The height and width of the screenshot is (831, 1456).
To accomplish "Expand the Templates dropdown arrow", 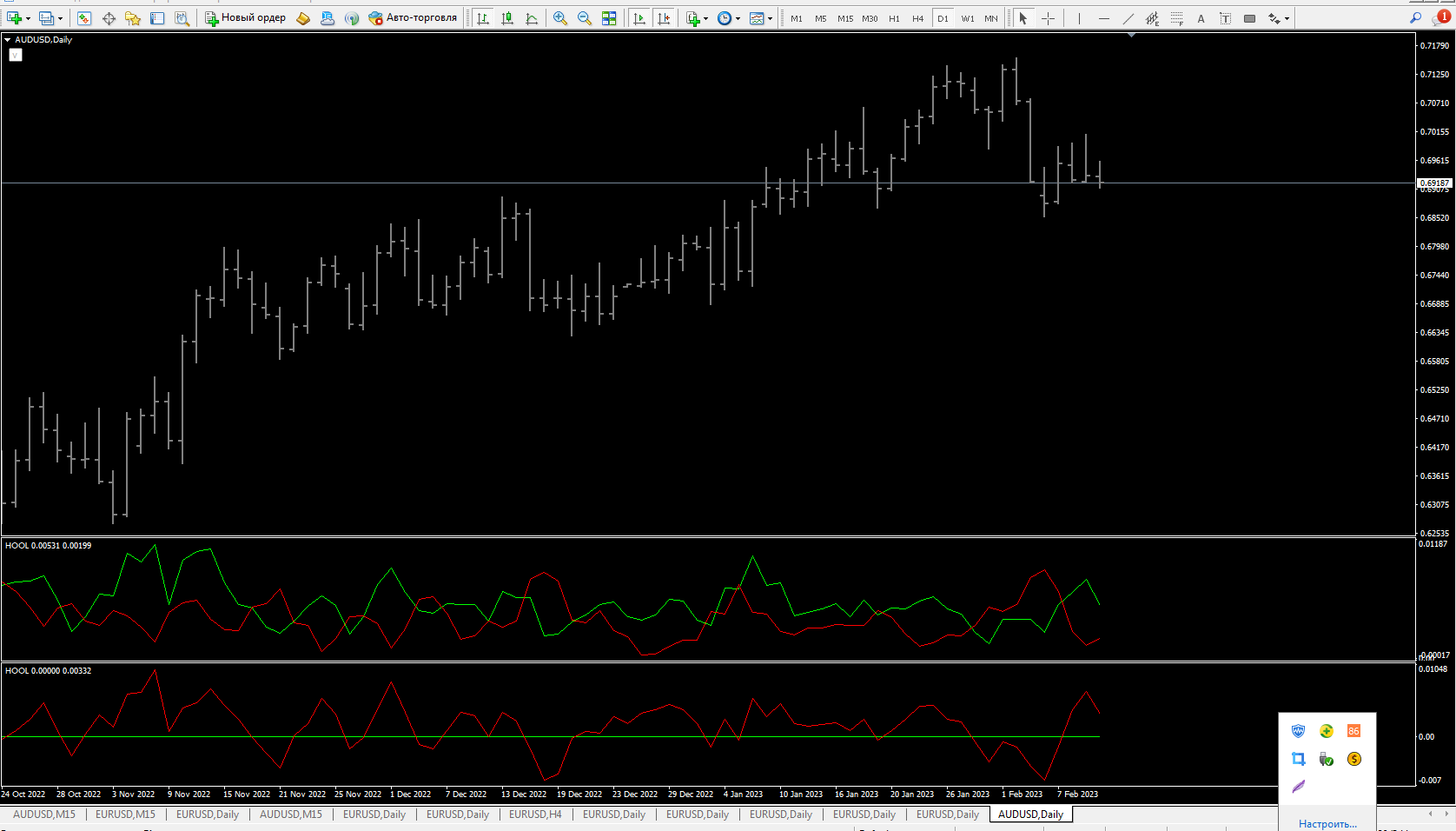I will (x=770, y=18).
